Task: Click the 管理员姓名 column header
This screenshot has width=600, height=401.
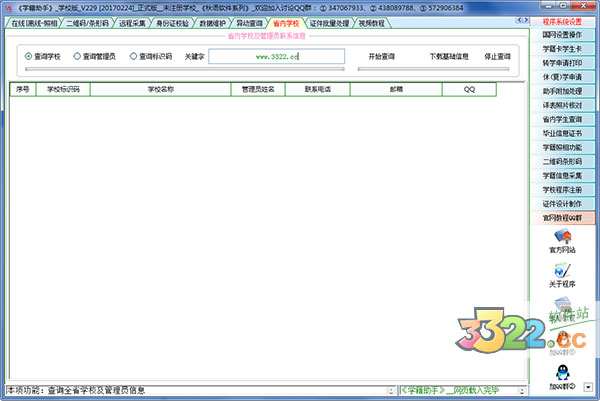Action: click(258, 89)
